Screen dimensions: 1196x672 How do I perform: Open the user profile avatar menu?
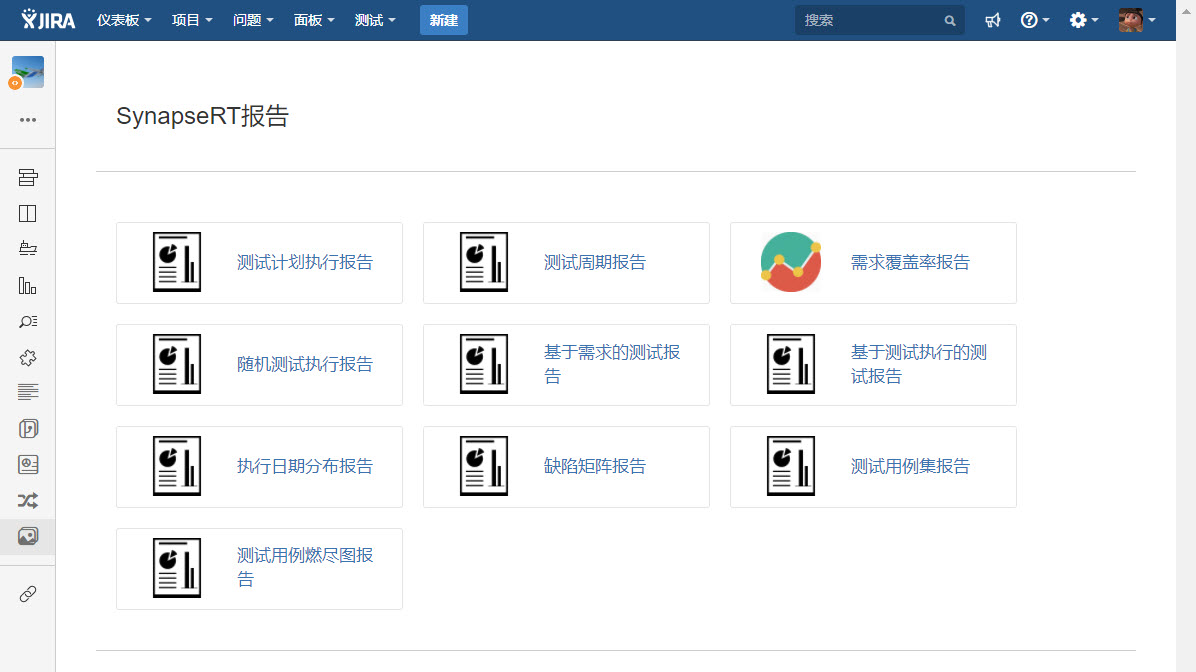(1137, 20)
